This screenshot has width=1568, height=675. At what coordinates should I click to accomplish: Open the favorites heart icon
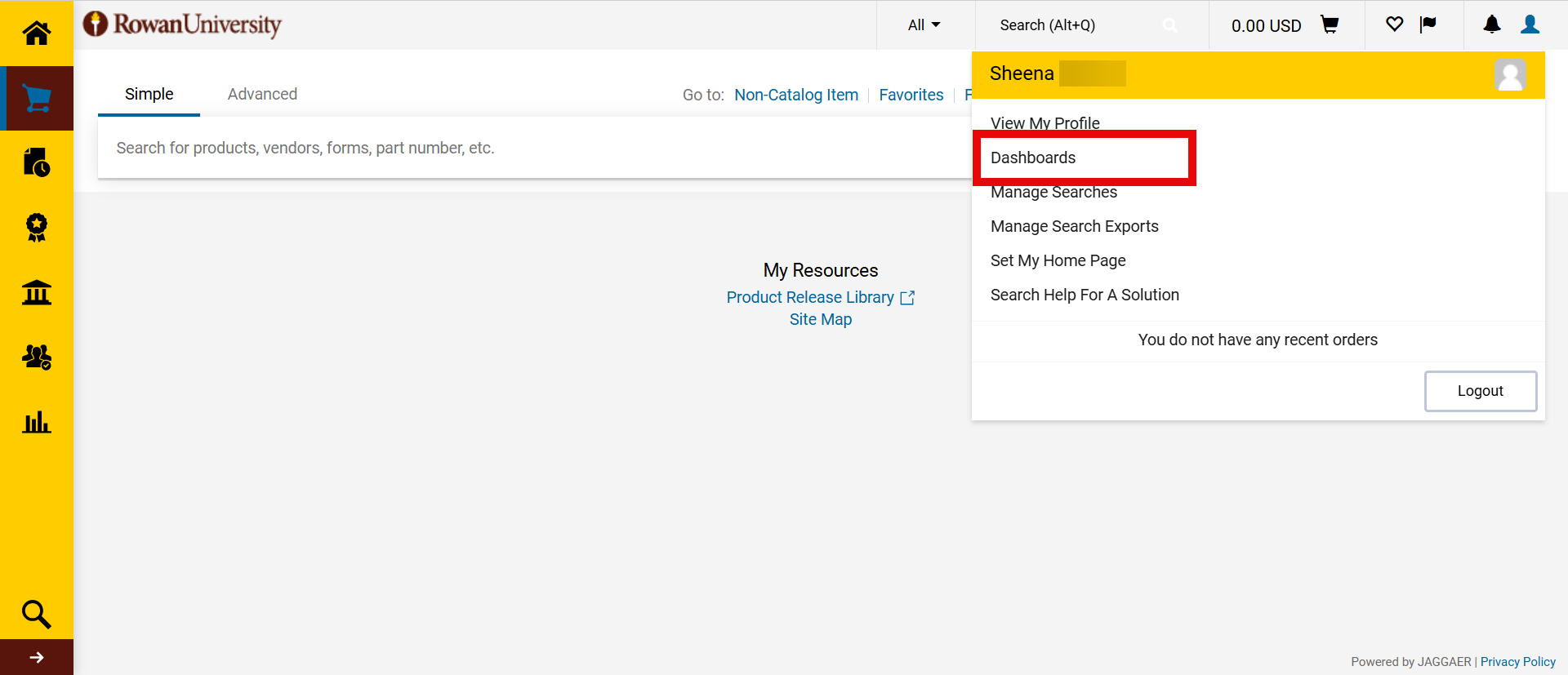(x=1394, y=24)
